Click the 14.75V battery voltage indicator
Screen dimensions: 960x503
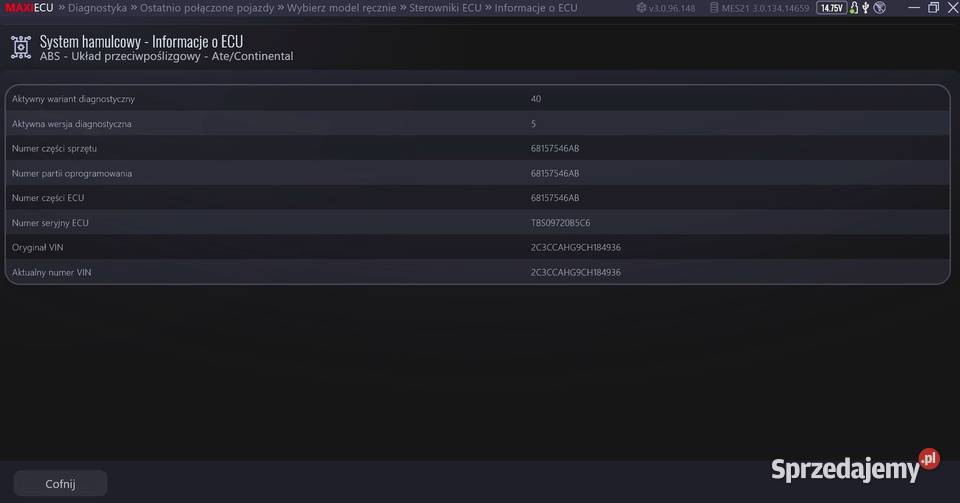pos(830,8)
